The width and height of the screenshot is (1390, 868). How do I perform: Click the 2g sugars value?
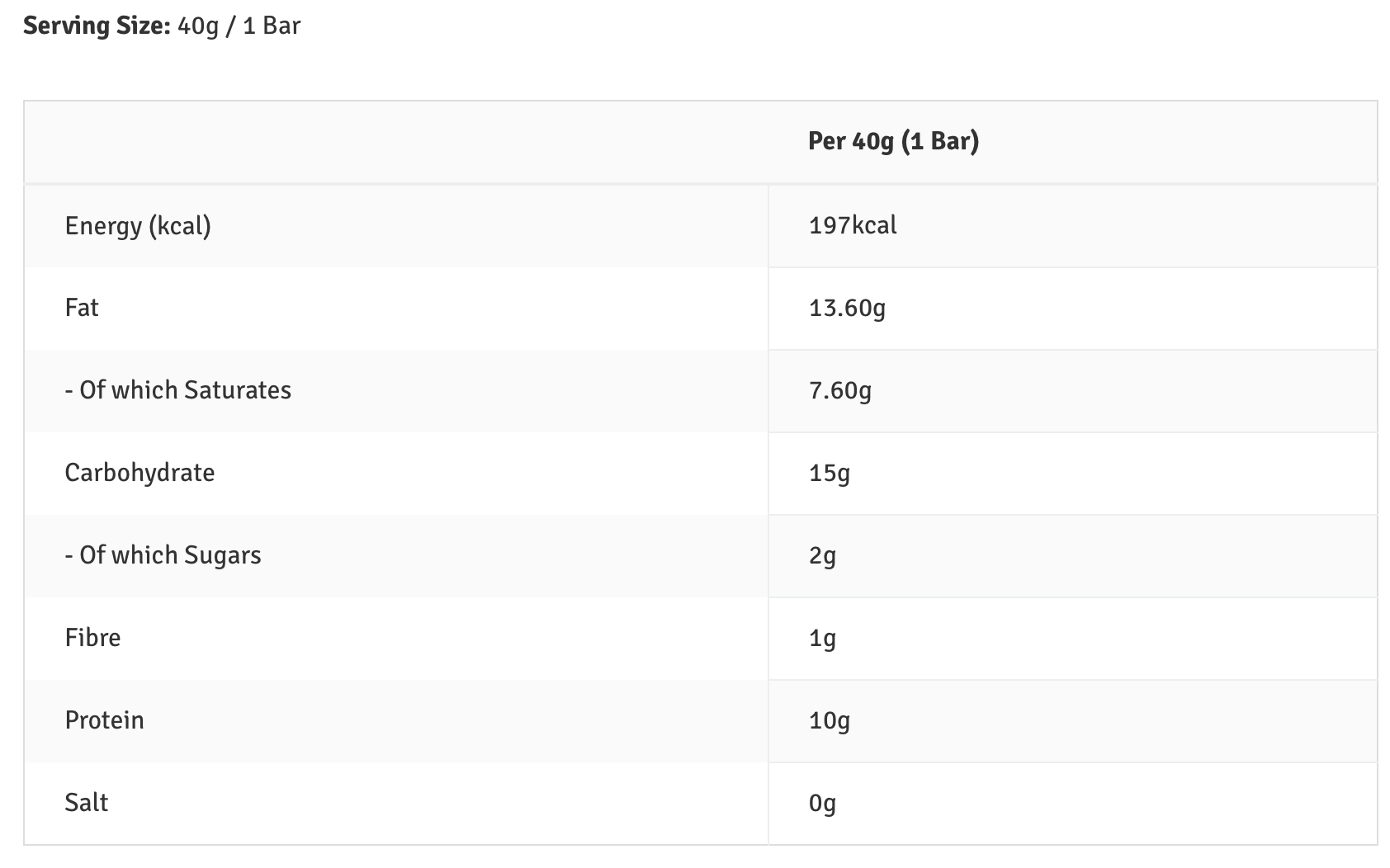(822, 555)
